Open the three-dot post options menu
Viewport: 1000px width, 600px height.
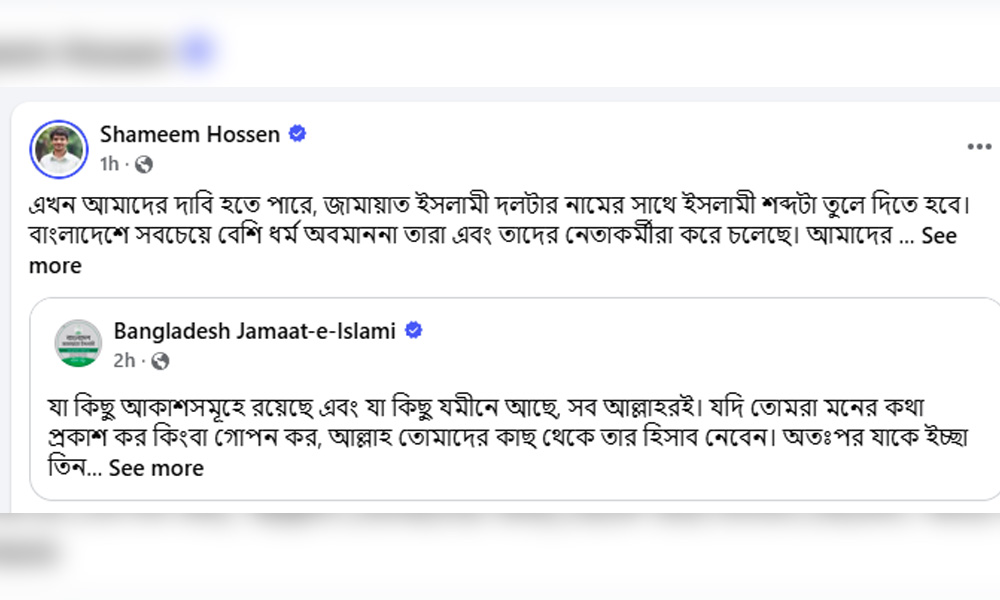coord(979,147)
